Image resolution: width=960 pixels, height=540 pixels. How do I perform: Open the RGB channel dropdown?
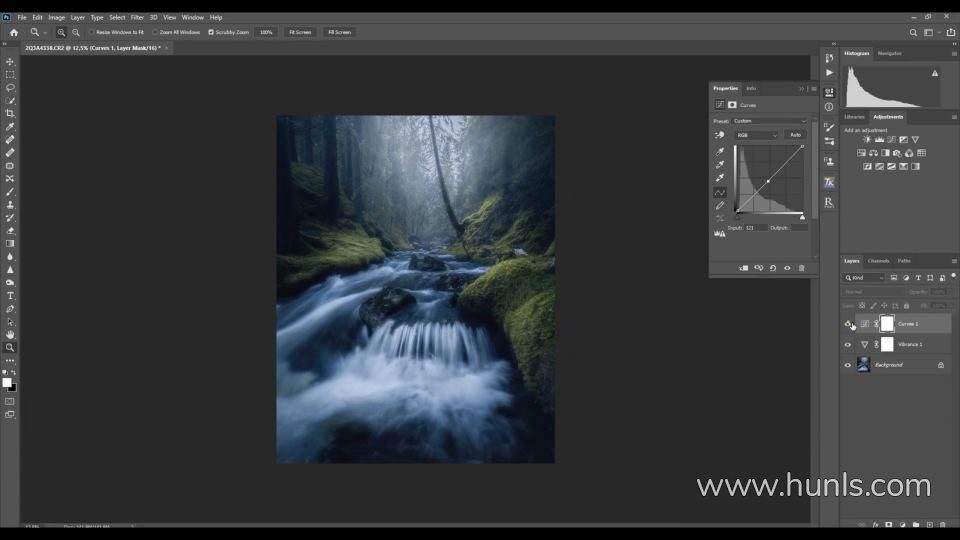757,135
